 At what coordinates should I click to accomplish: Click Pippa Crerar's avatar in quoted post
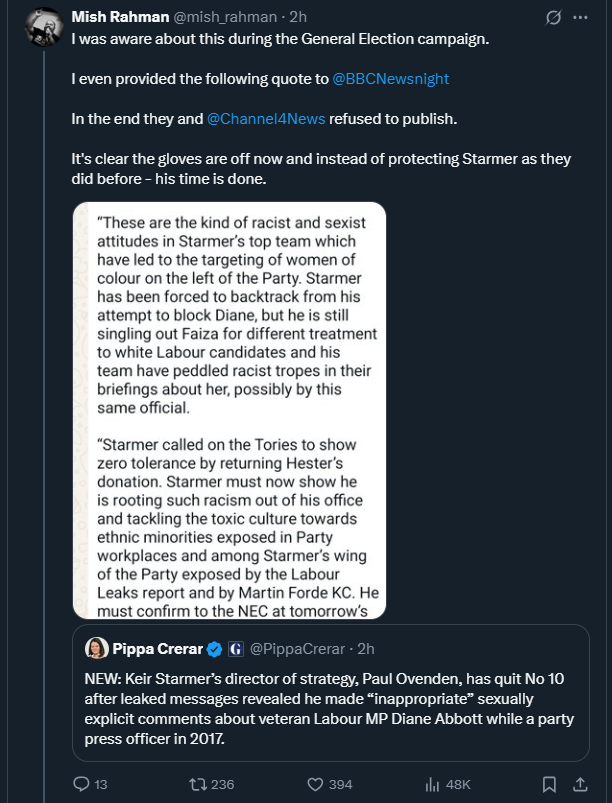[x=97, y=649]
